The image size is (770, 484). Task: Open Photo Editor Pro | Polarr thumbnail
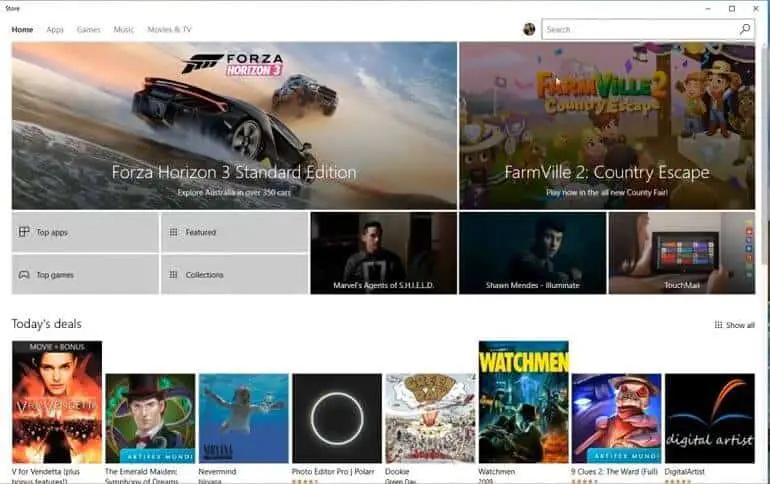point(337,418)
